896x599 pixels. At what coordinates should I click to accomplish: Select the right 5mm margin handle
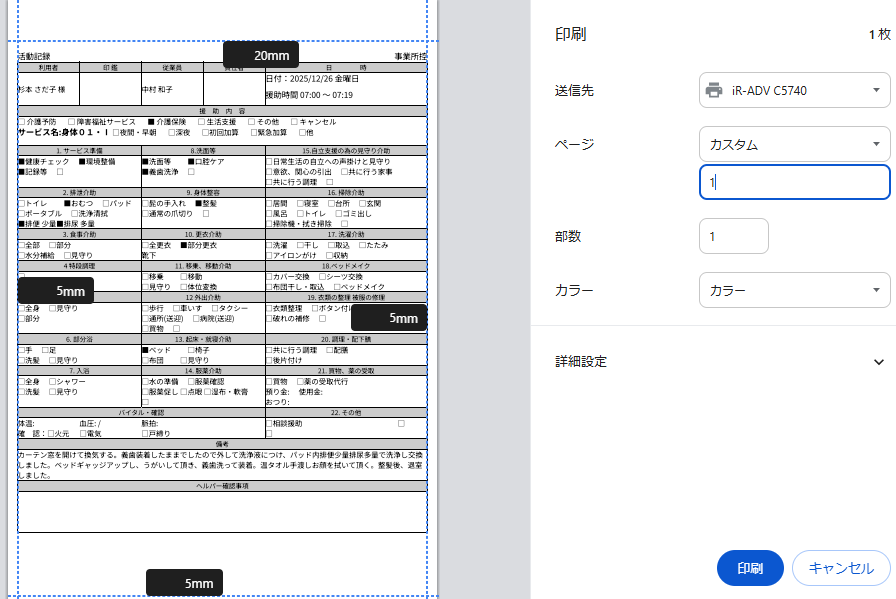point(389,318)
